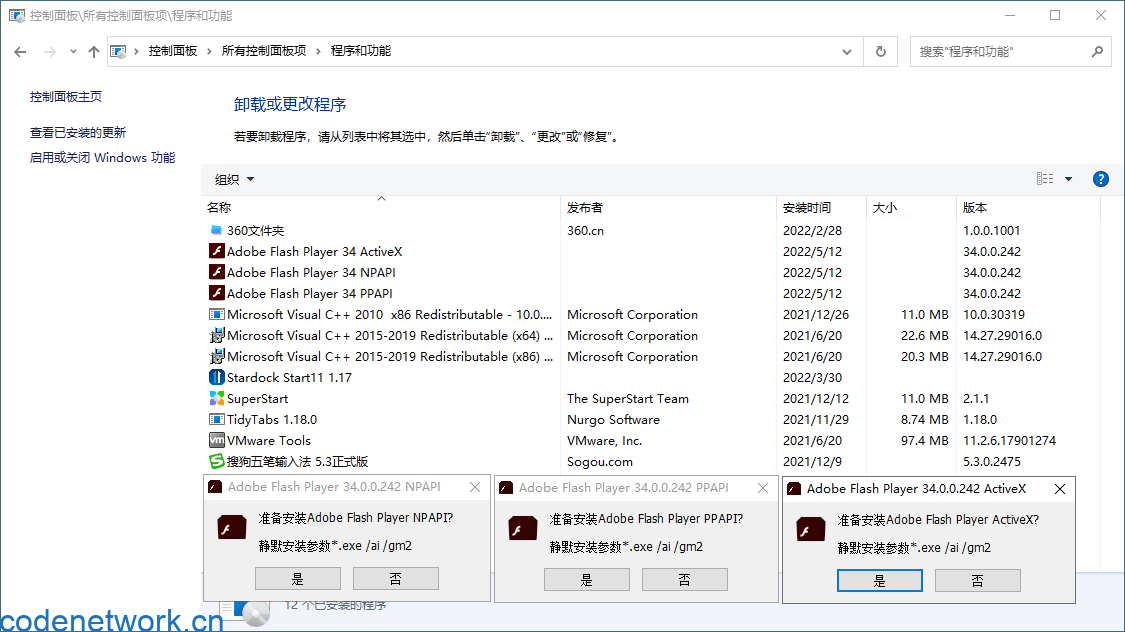Click 控制面板 in the breadcrumb
The width and height of the screenshot is (1125, 632).
click(x=173, y=51)
